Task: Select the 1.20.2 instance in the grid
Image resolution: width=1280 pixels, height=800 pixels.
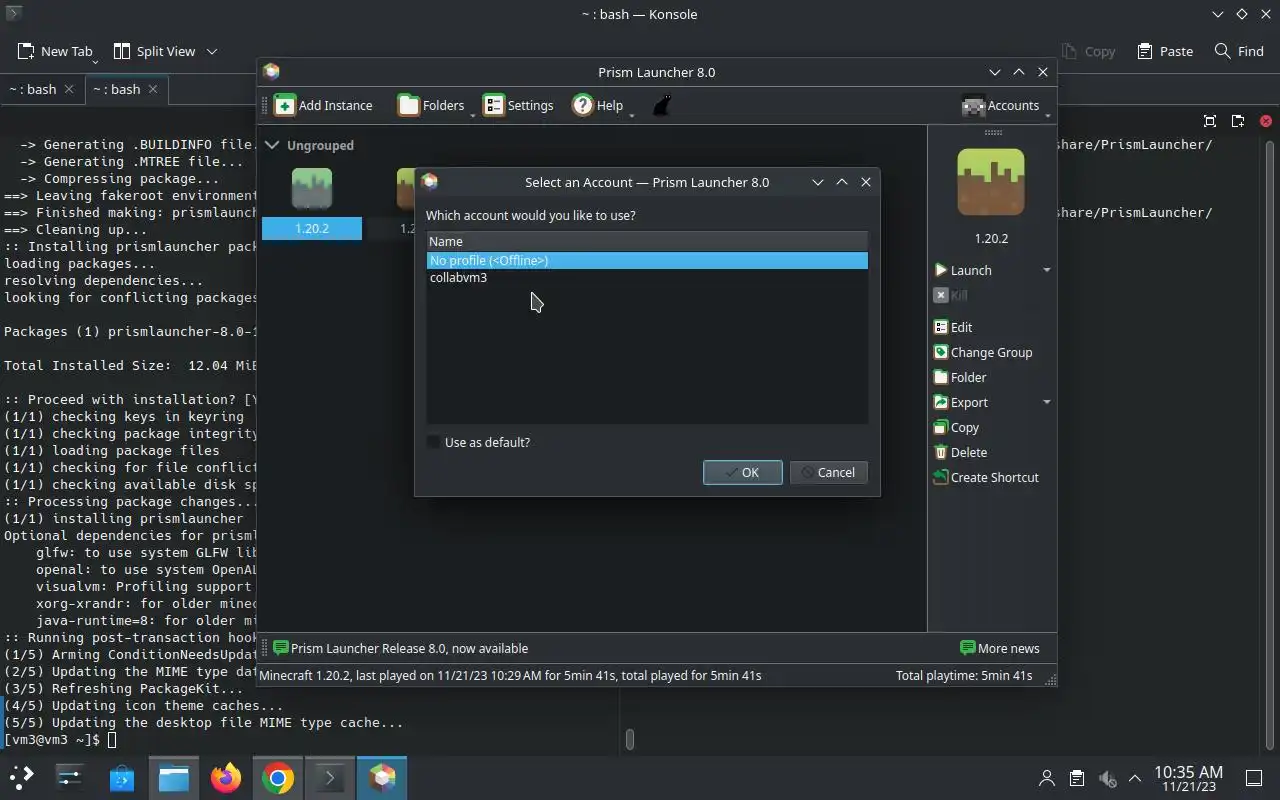Action: pos(312,203)
